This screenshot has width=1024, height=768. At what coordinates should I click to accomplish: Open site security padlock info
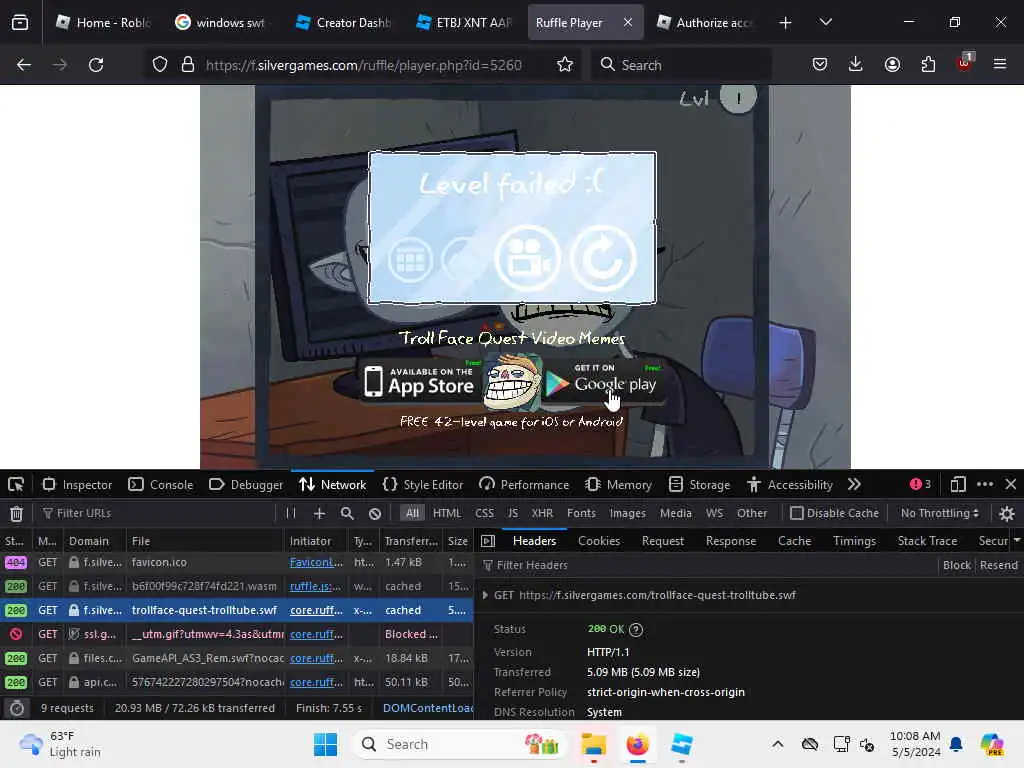click(x=188, y=65)
